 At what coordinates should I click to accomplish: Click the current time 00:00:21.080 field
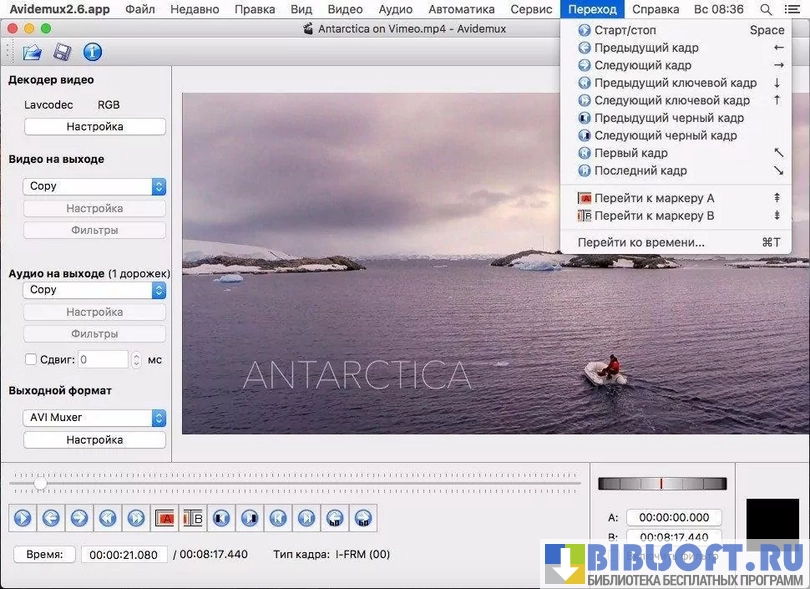tap(124, 554)
